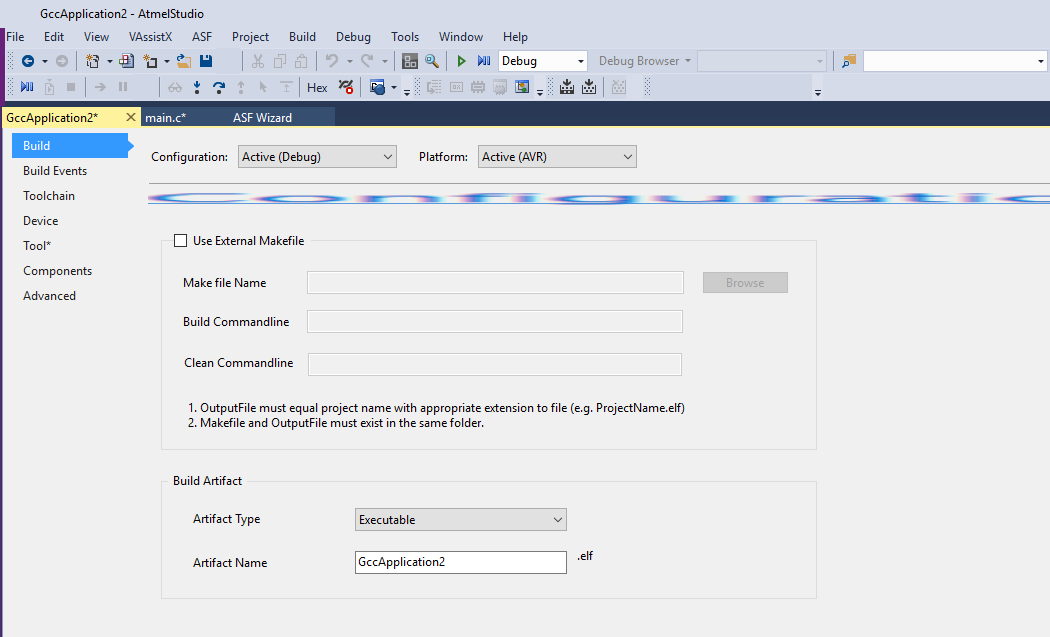This screenshot has width=1050, height=637.
Task: Close the GccApplication2* tab
Action: 131,117
